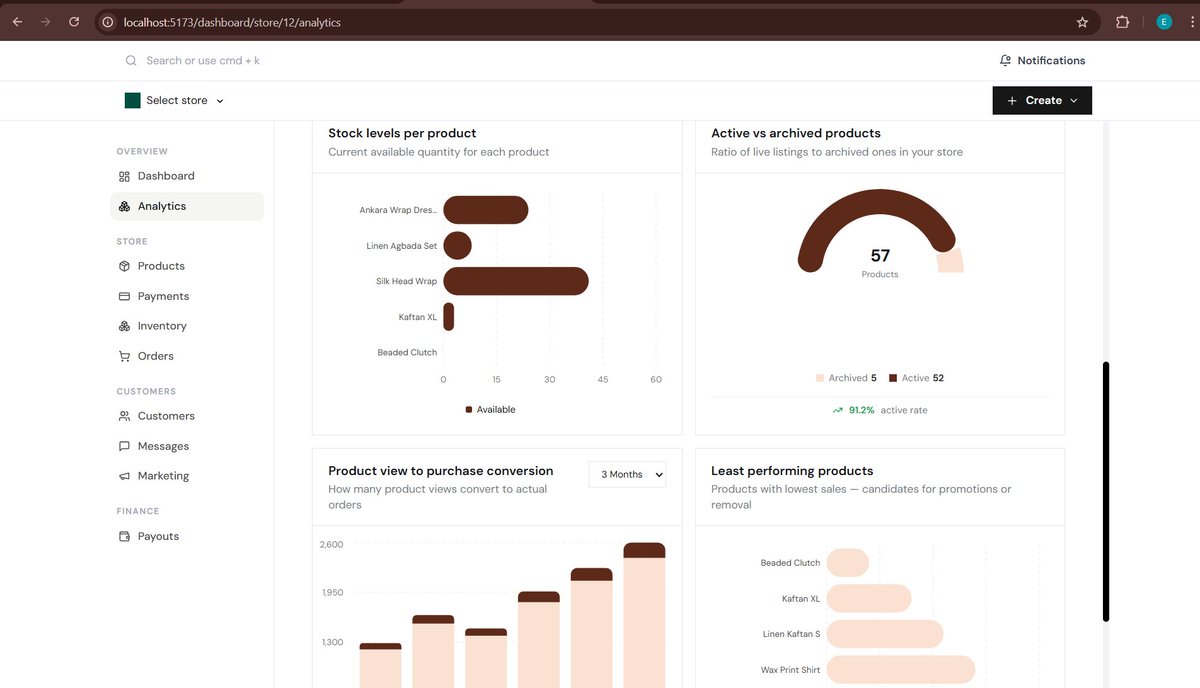Click the Dashboard grid icon in sidebar
The image size is (1200, 688).
tap(124, 176)
